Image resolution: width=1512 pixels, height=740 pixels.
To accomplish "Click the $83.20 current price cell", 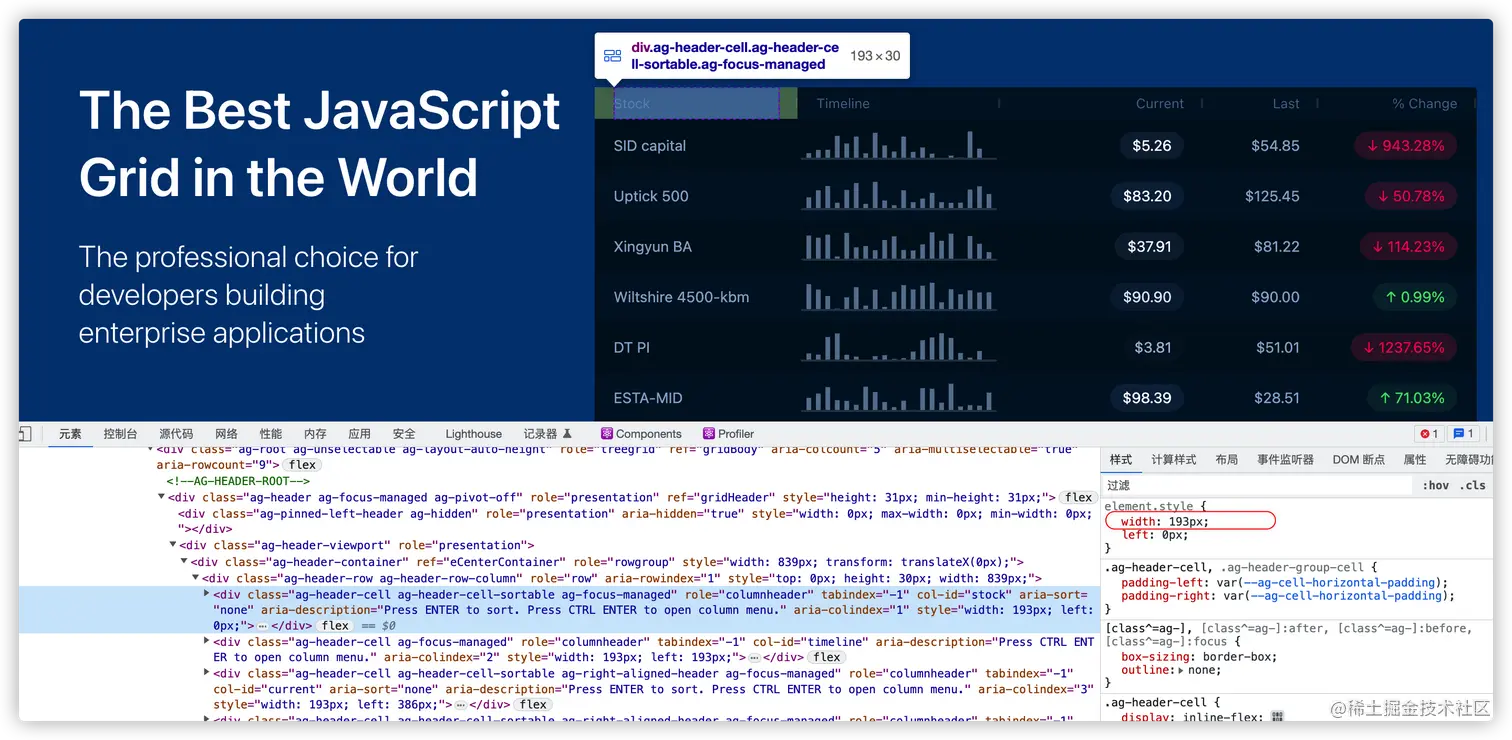I will tap(1147, 196).
